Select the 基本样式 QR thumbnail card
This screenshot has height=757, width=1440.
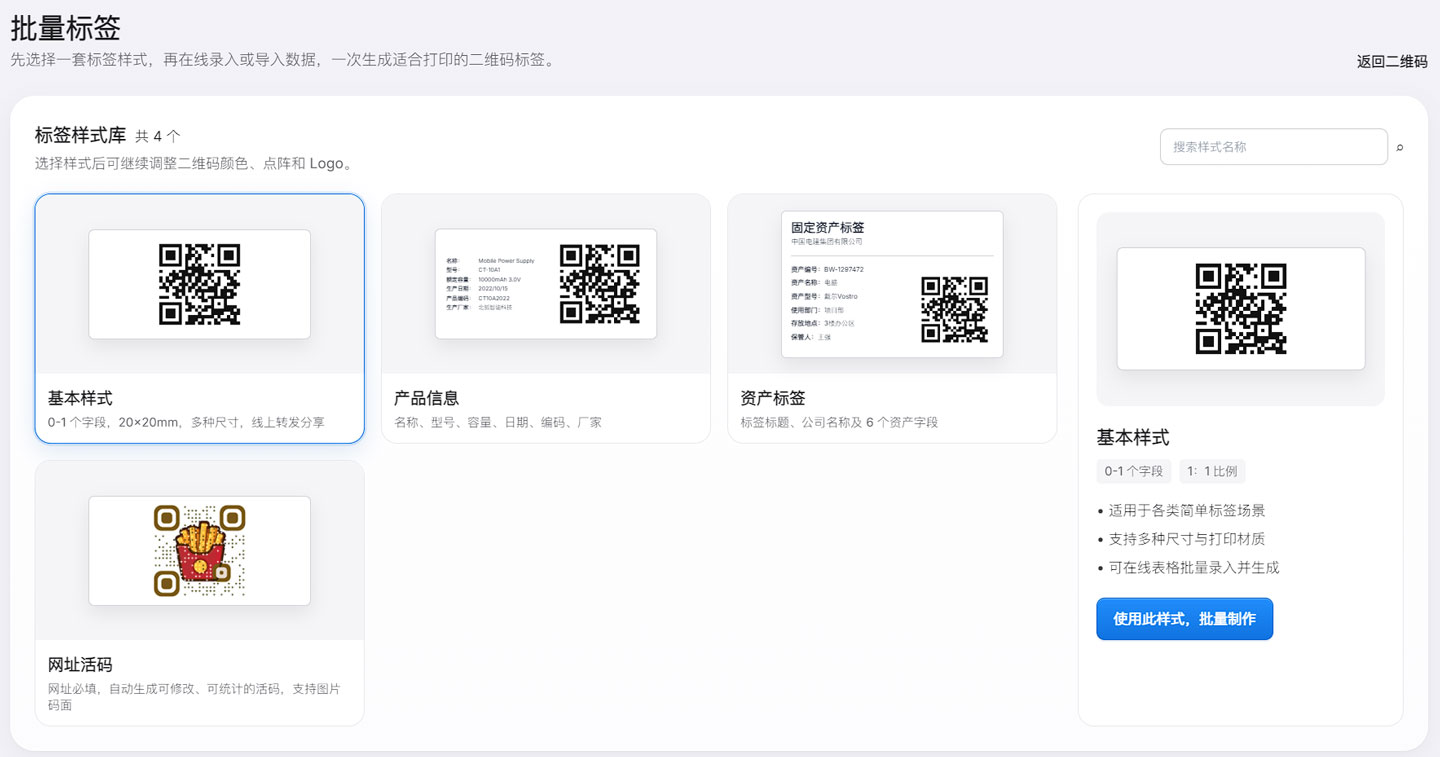click(200, 284)
